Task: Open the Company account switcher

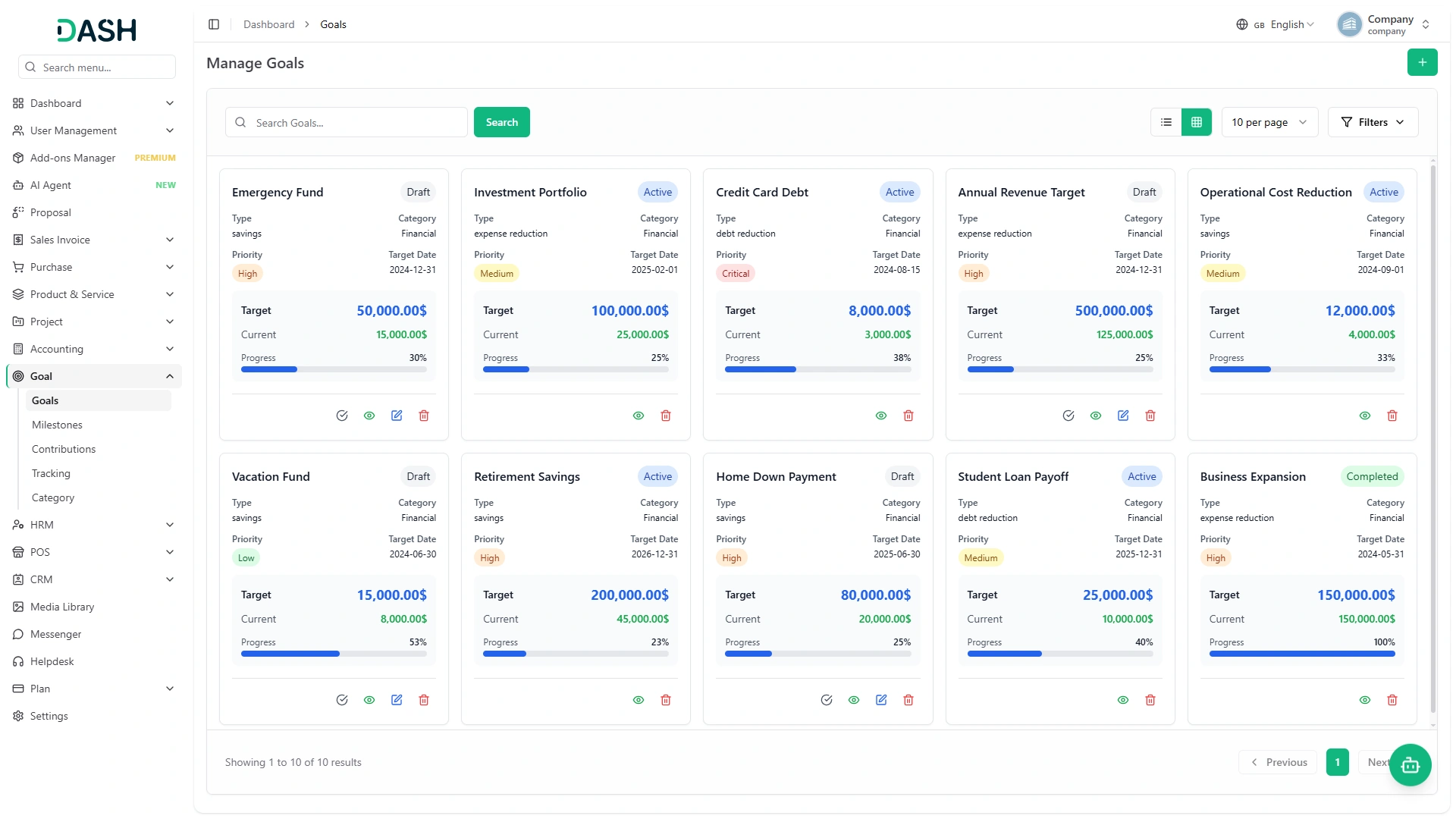Action: pos(1384,24)
